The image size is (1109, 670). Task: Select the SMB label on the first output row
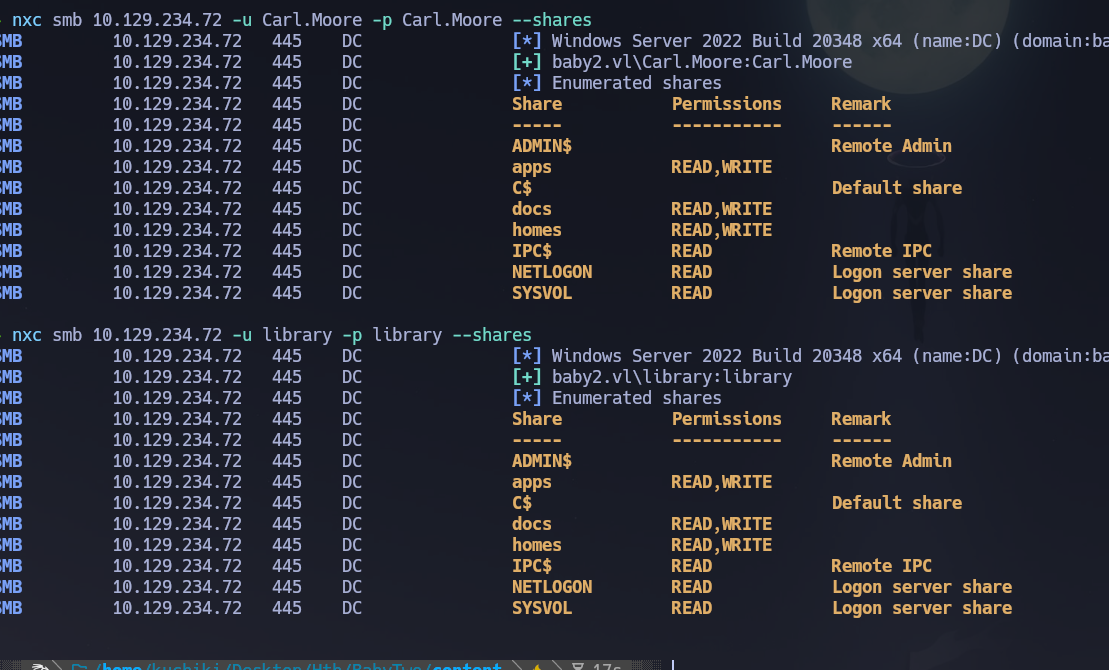pos(10,40)
